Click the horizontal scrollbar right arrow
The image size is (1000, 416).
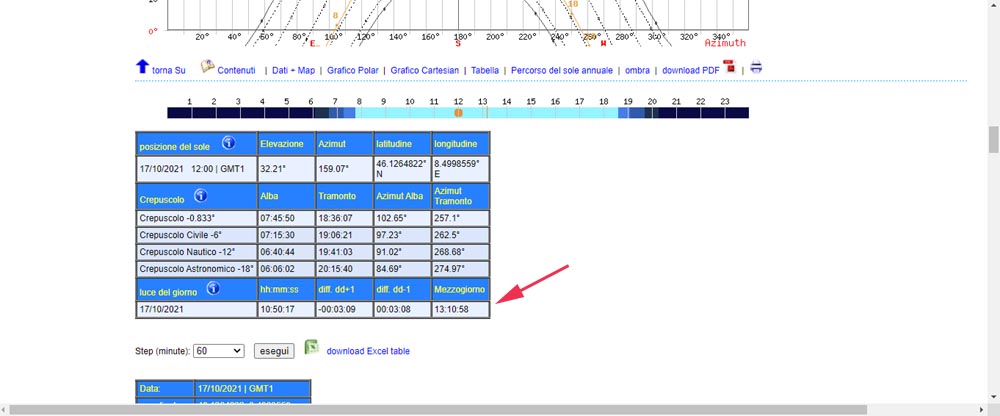tap(983, 410)
